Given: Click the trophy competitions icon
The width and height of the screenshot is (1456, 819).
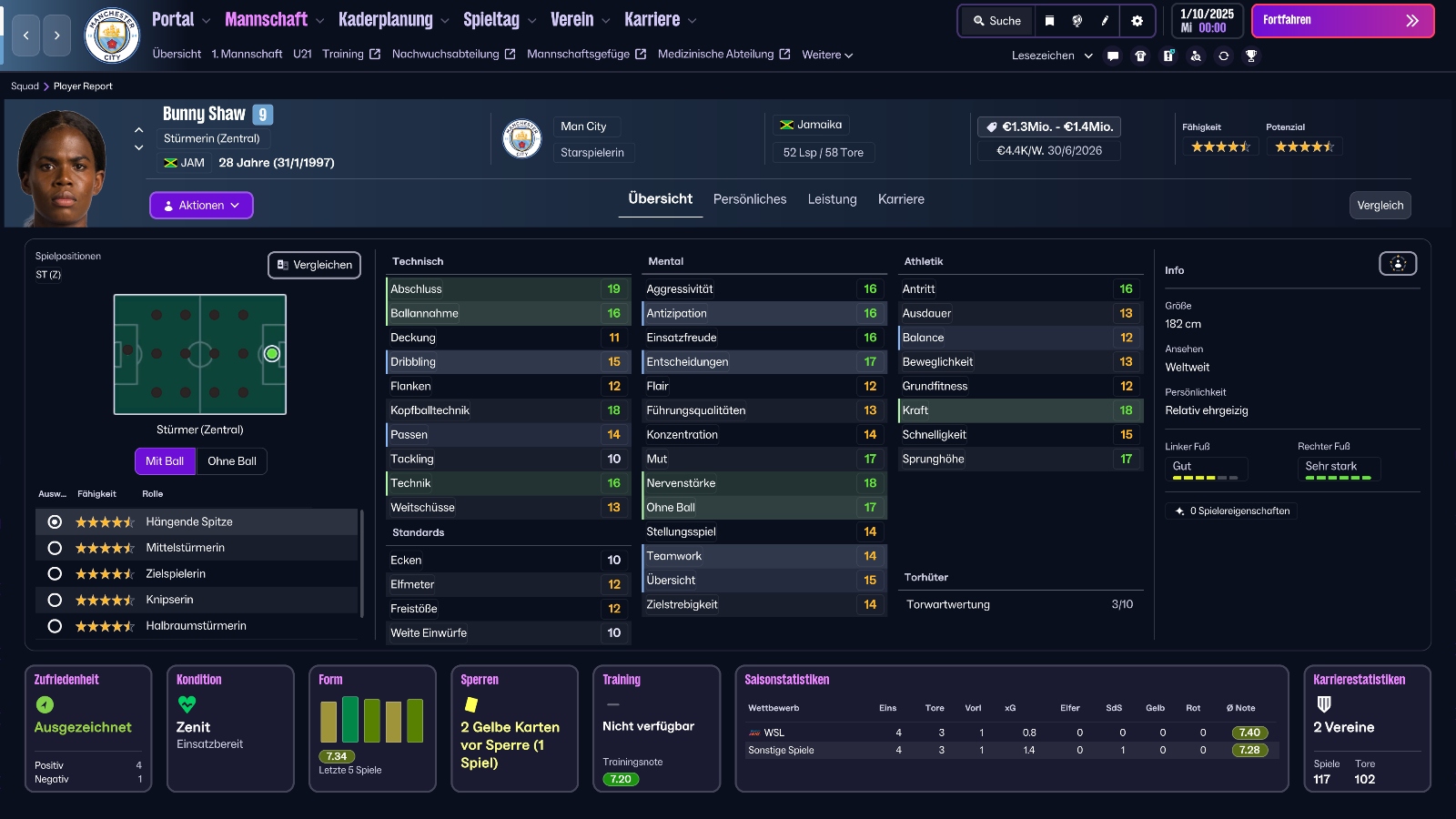Looking at the screenshot, I should point(1252,56).
